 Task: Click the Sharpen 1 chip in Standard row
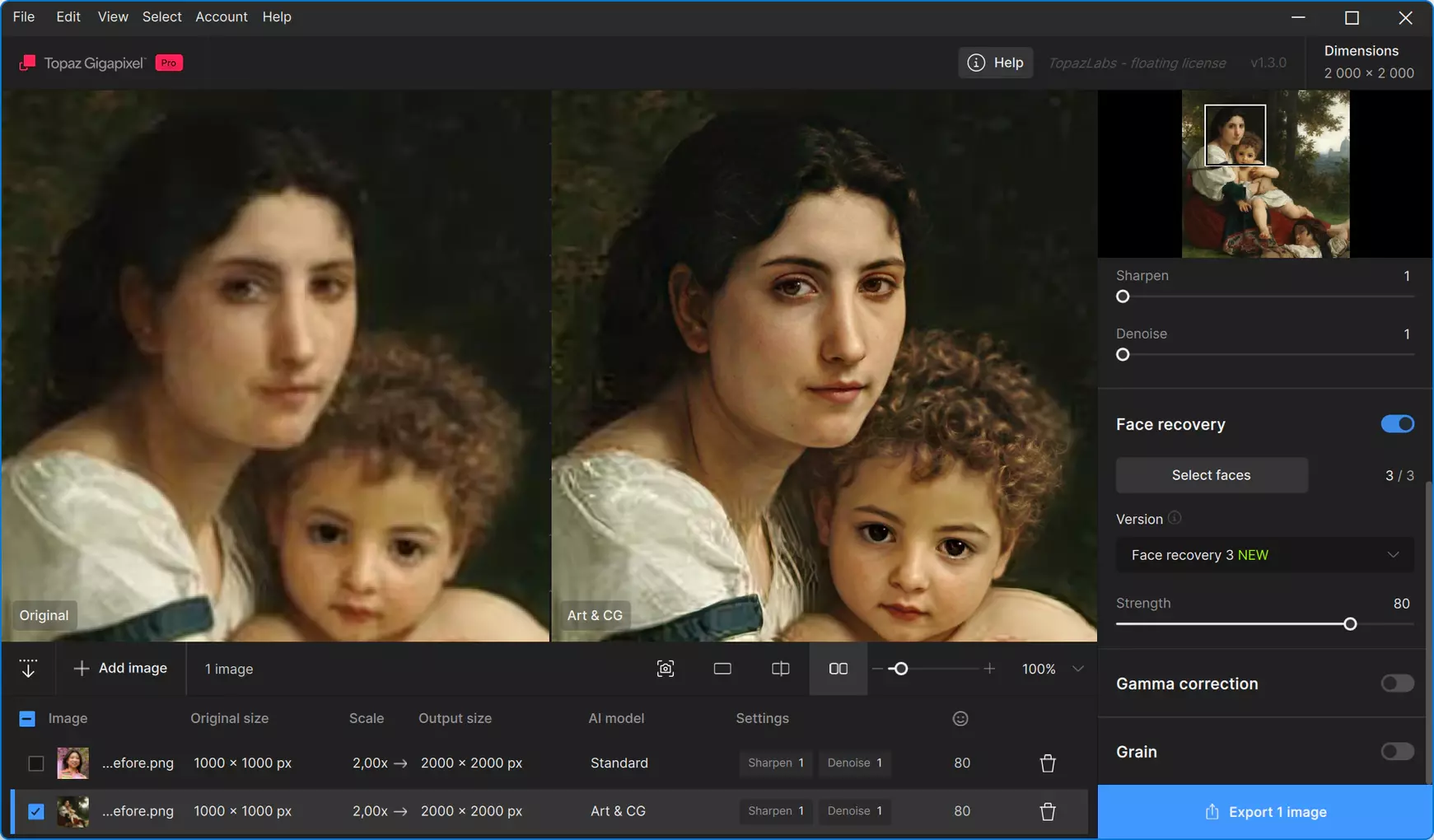tap(776, 763)
